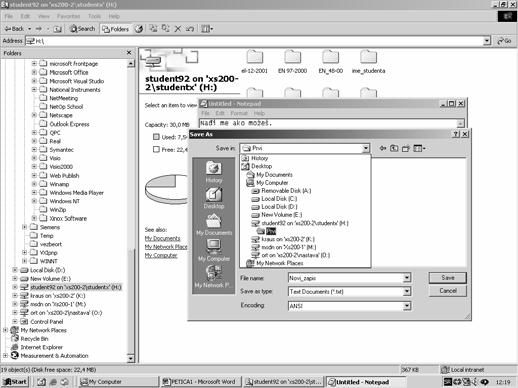Open the My Documents link under See also
The height and width of the screenshot is (388, 518).
[x=162, y=238]
